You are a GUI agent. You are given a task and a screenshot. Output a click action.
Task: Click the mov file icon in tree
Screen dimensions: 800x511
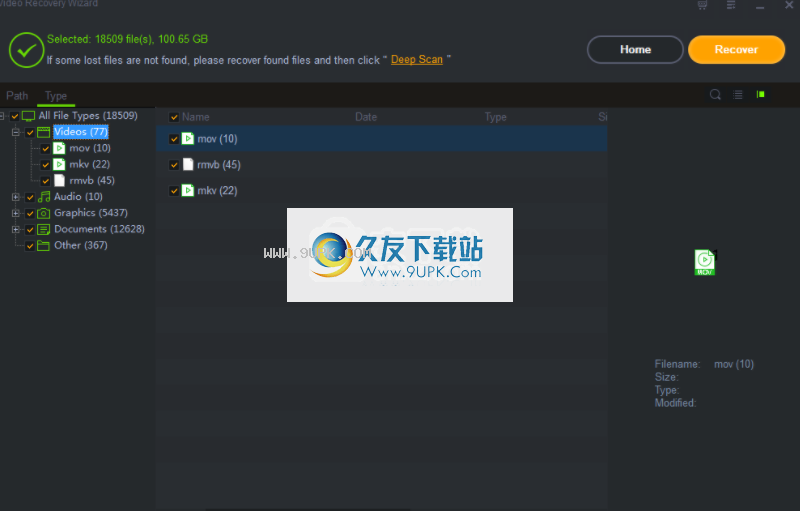60,148
